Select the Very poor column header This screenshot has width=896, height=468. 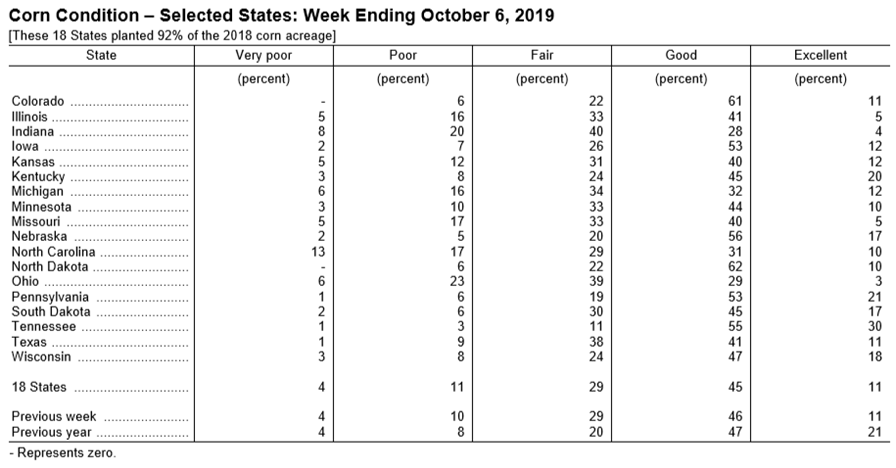pos(263,55)
